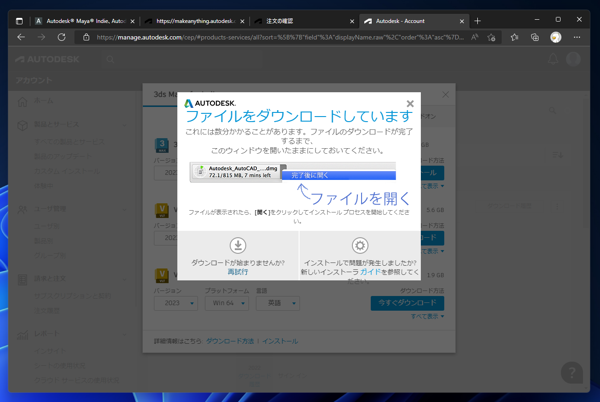Switch to 注文の確認 tab
The height and width of the screenshot is (402, 600).
(305, 21)
